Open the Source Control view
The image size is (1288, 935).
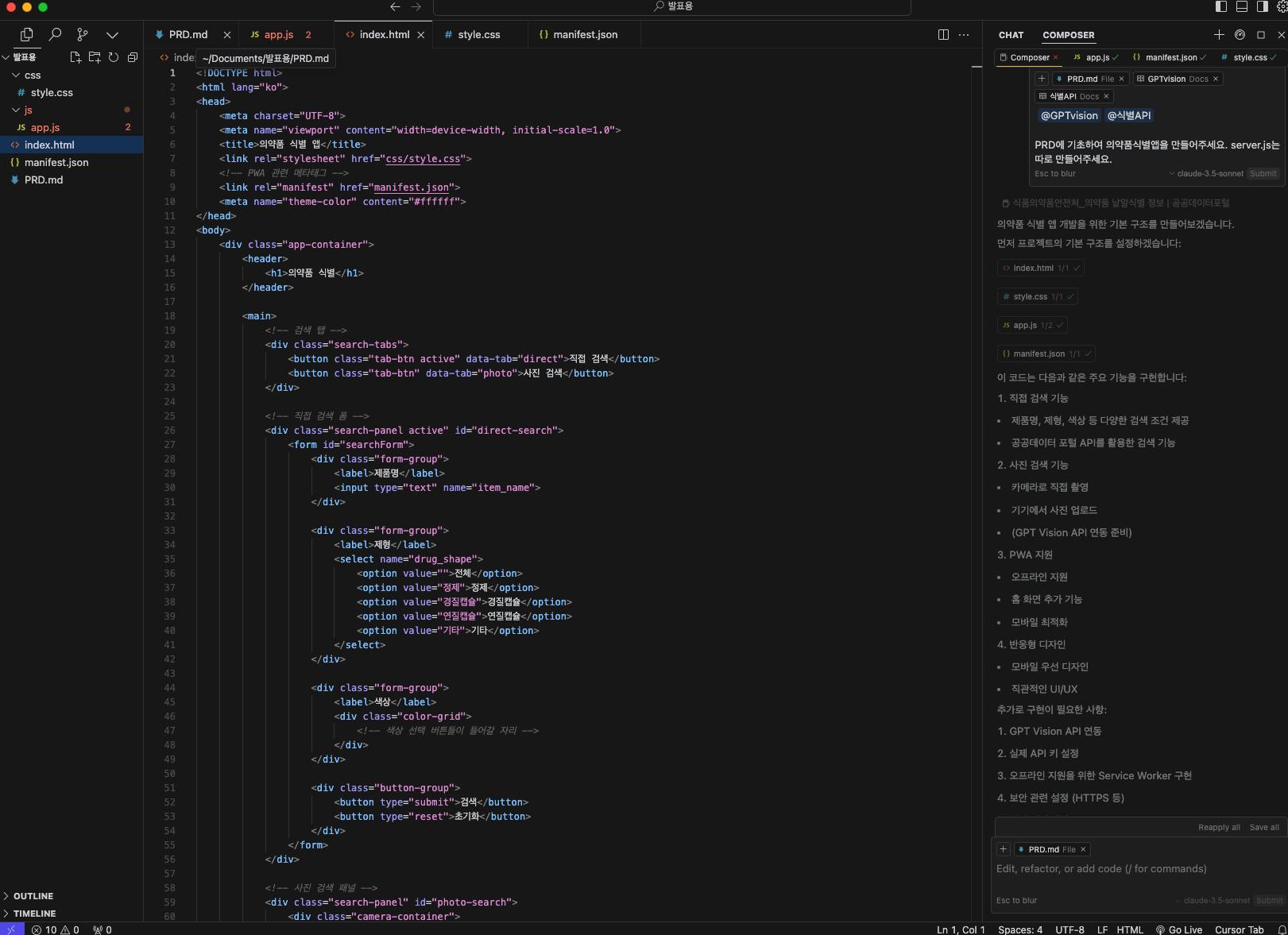pos(83,34)
